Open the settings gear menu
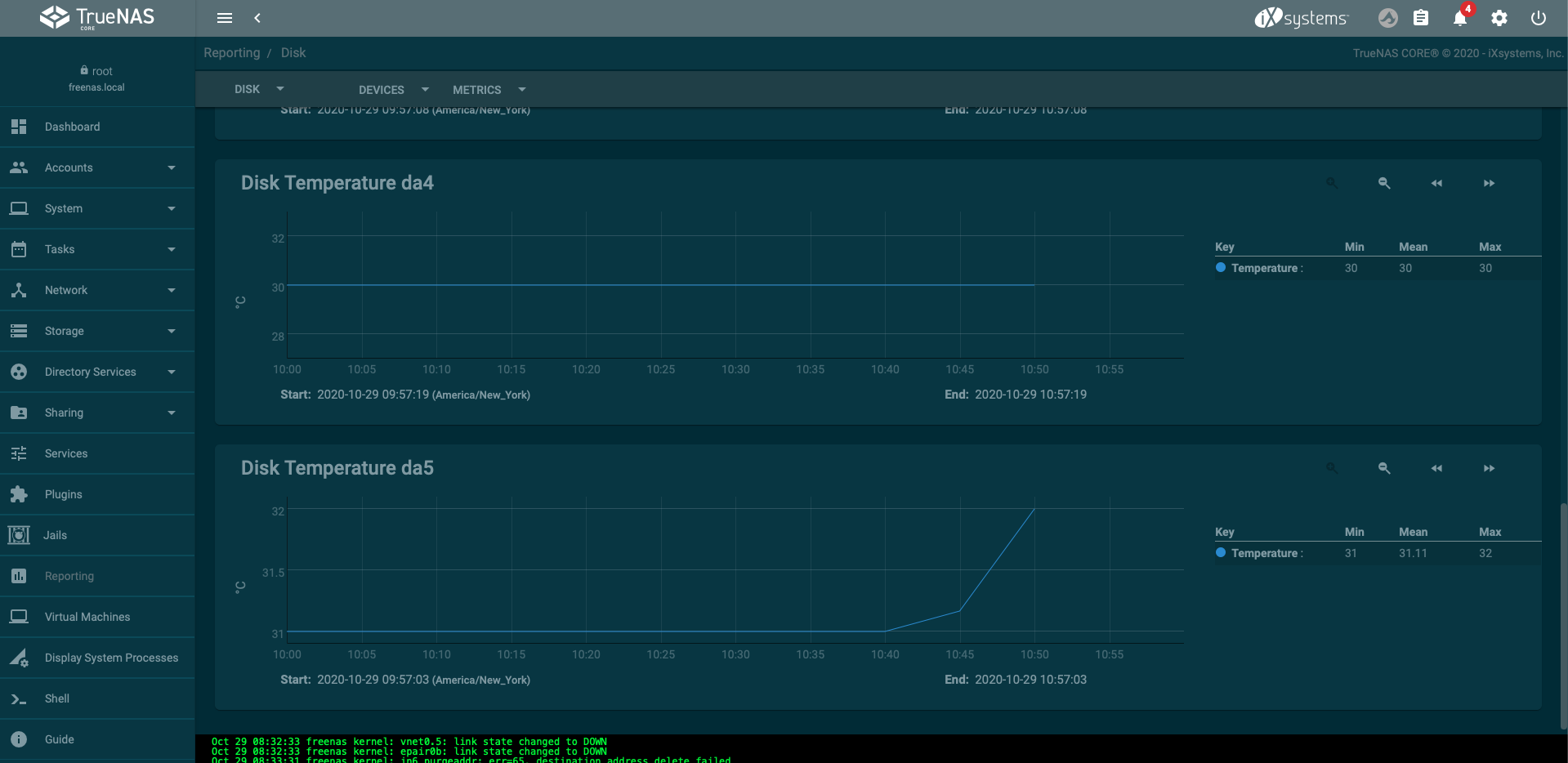The height and width of the screenshot is (763, 1568). tap(1499, 18)
